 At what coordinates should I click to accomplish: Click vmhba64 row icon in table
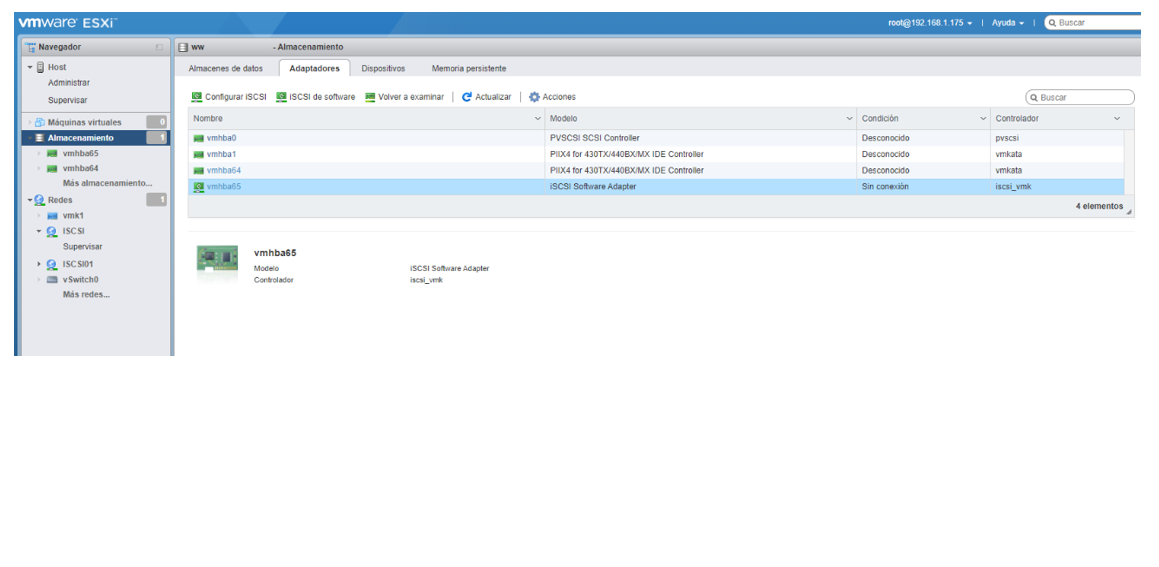pyautogui.click(x=199, y=171)
